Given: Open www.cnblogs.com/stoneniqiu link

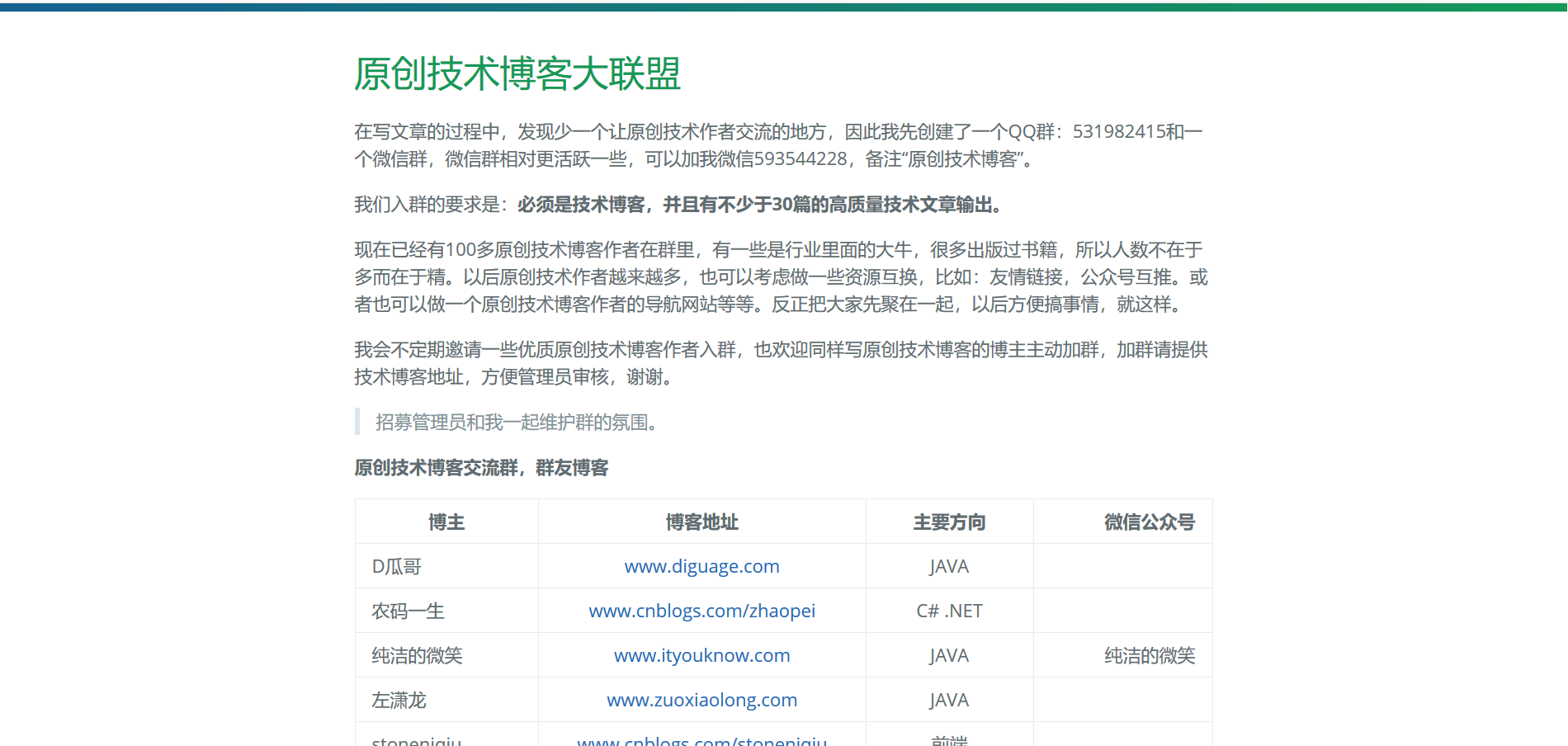Looking at the screenshot, I should point(701,740).
